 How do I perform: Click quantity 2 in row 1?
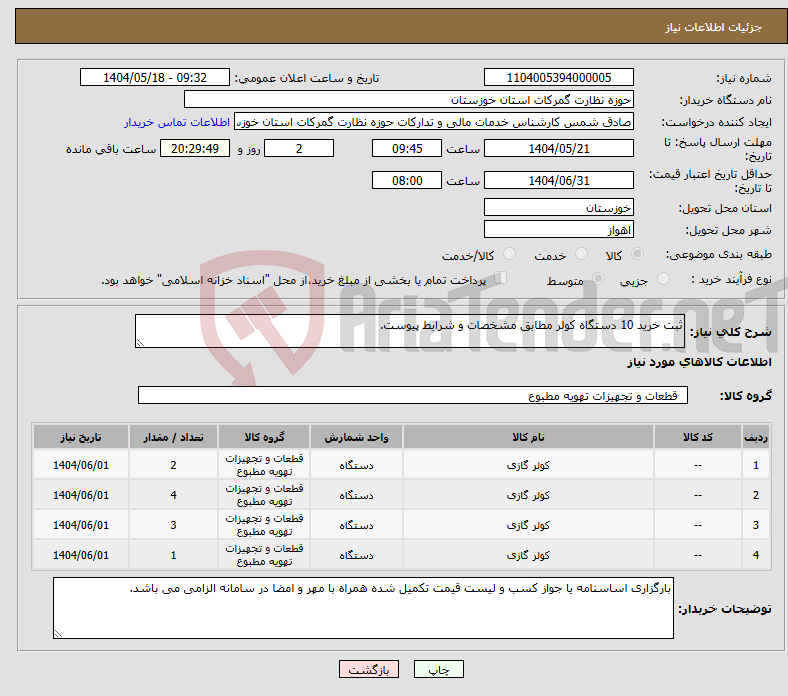point(173,465)
